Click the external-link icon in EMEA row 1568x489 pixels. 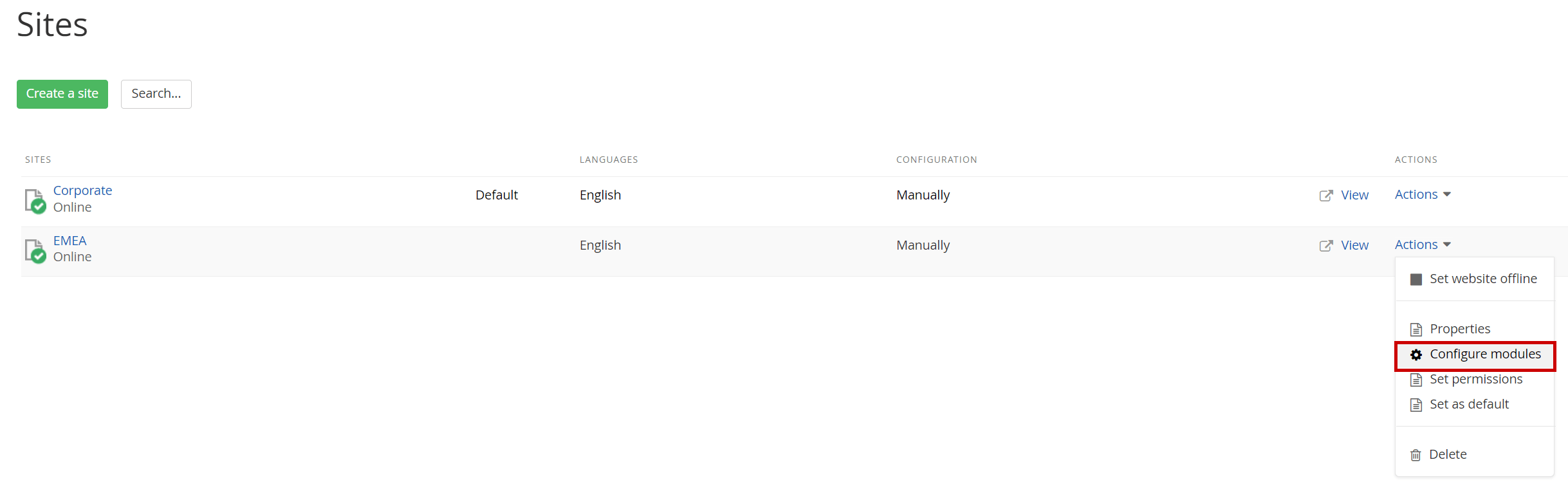click(1325, 246)
